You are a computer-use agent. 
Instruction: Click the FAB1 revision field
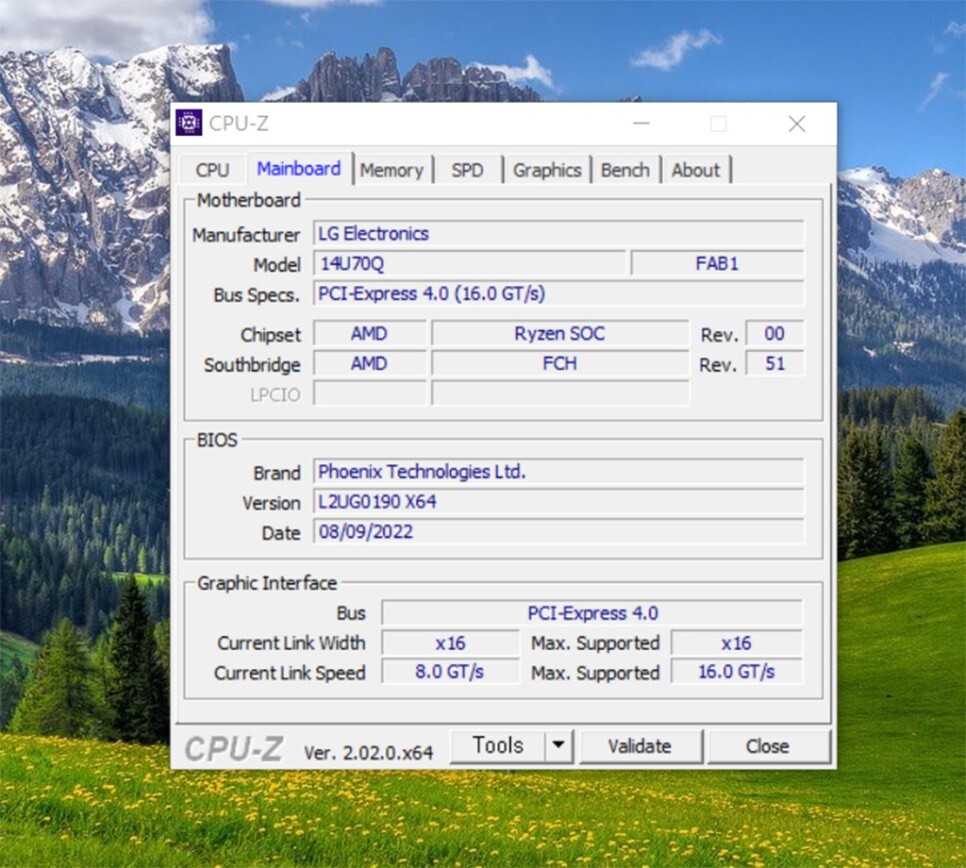717,264
